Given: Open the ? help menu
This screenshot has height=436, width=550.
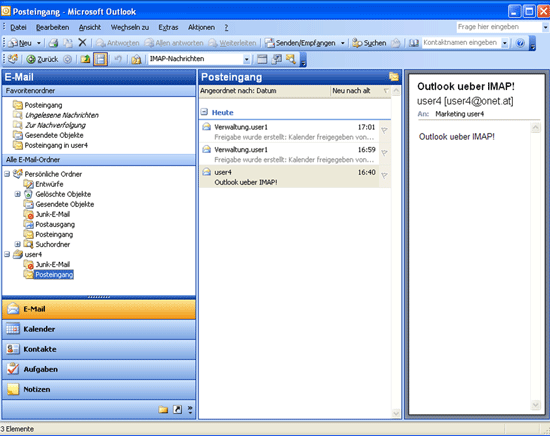Looking at the screenshot, I should click(x=226, y=27).
